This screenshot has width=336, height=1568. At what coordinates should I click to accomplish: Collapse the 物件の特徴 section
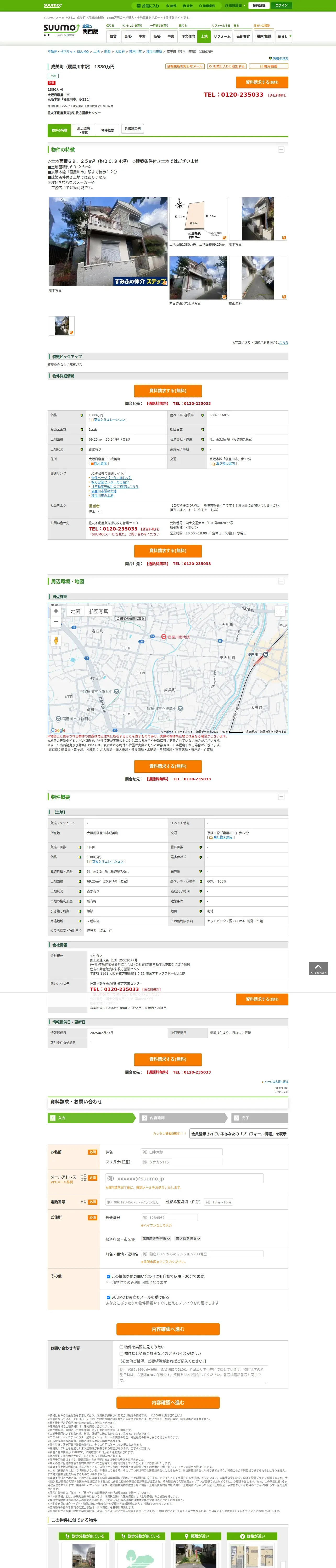click(281, 149)
